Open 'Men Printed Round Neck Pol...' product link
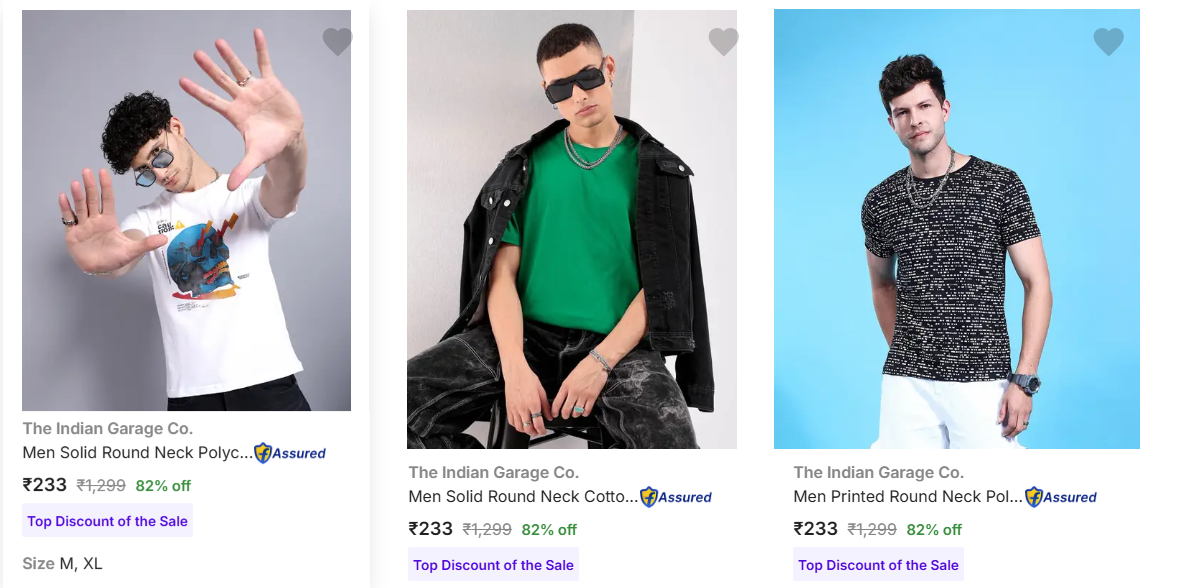The image size is (1177, 588). 908,497
